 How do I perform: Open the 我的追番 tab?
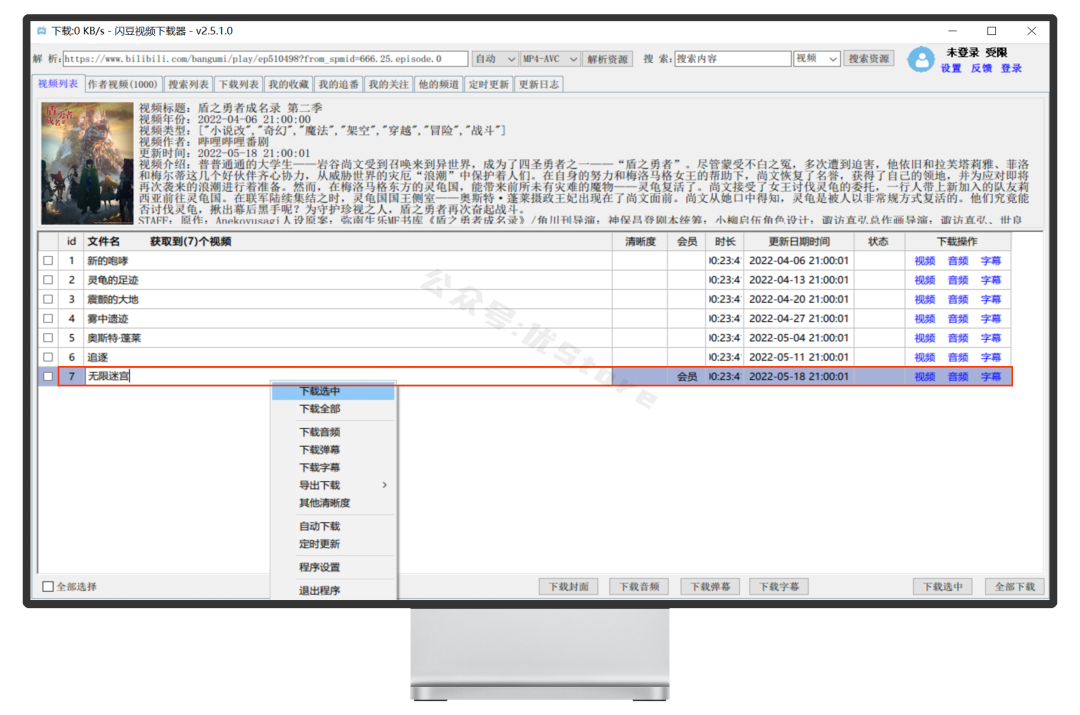click(x=338, y=85)
